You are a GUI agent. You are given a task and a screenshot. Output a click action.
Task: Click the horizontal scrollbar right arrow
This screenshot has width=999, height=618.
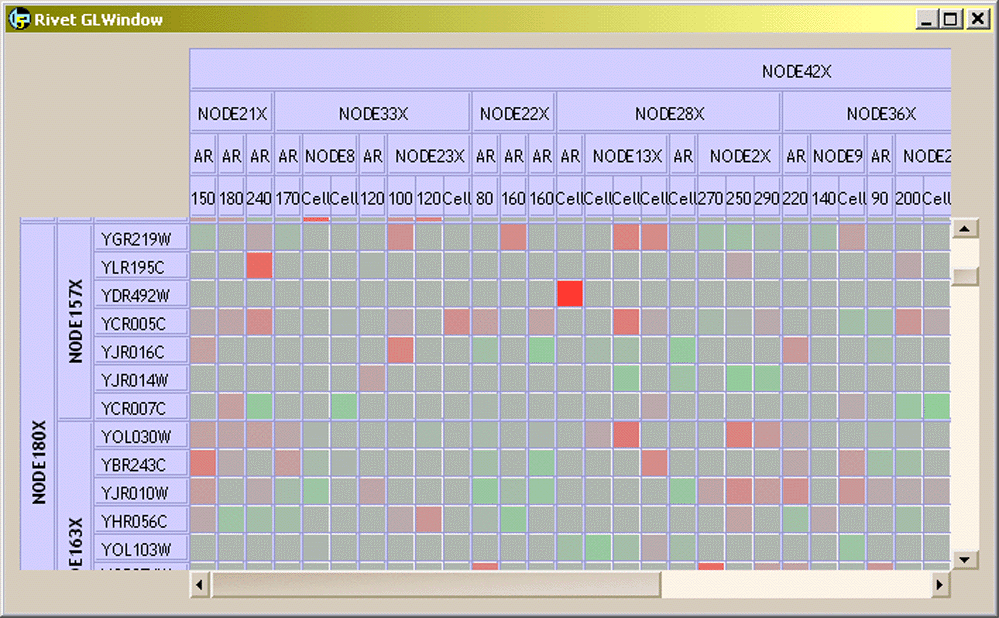[x=940, y=583]
